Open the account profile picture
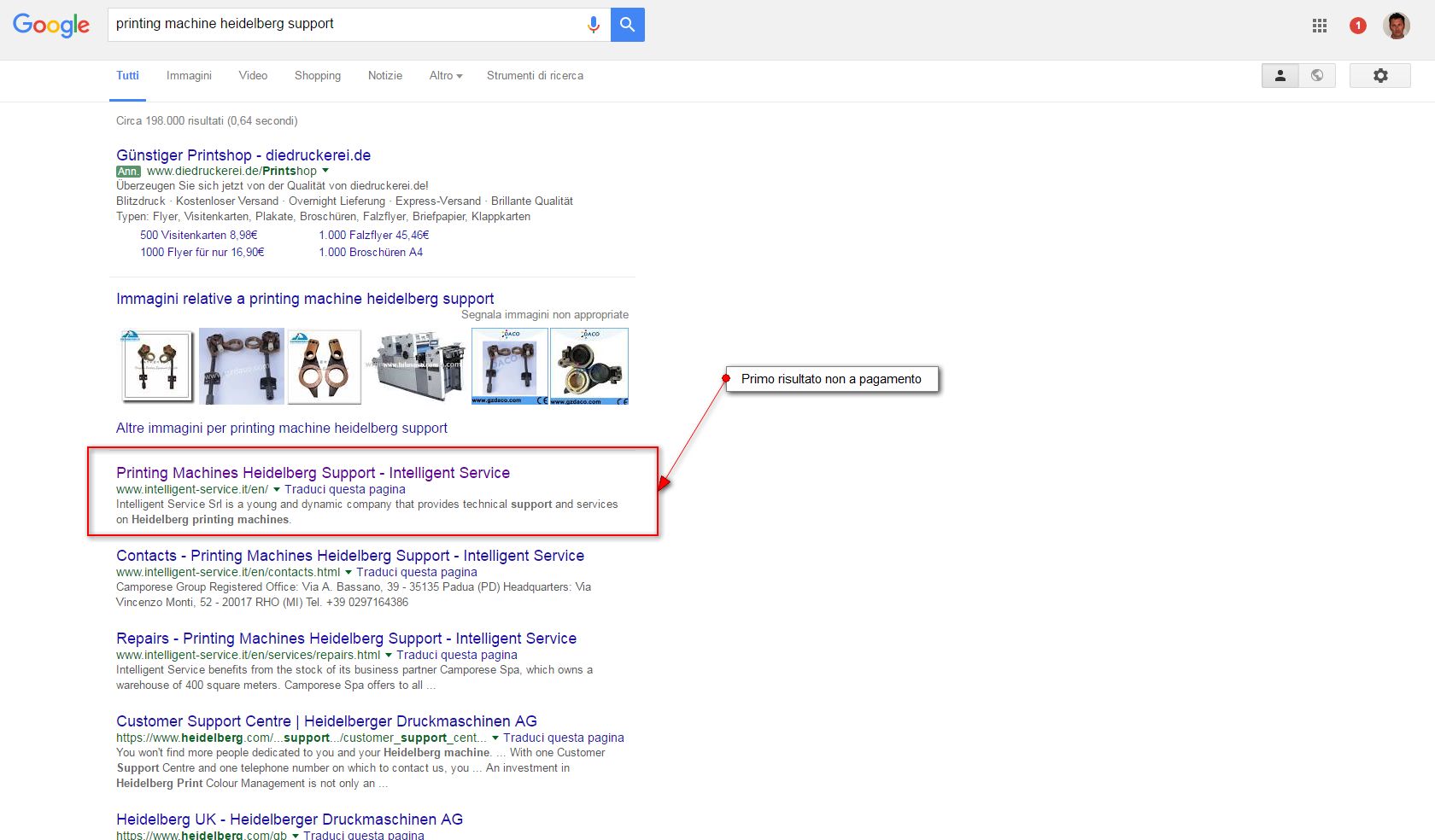The width and height of the screenshot is (1435, 840). 1397,26
